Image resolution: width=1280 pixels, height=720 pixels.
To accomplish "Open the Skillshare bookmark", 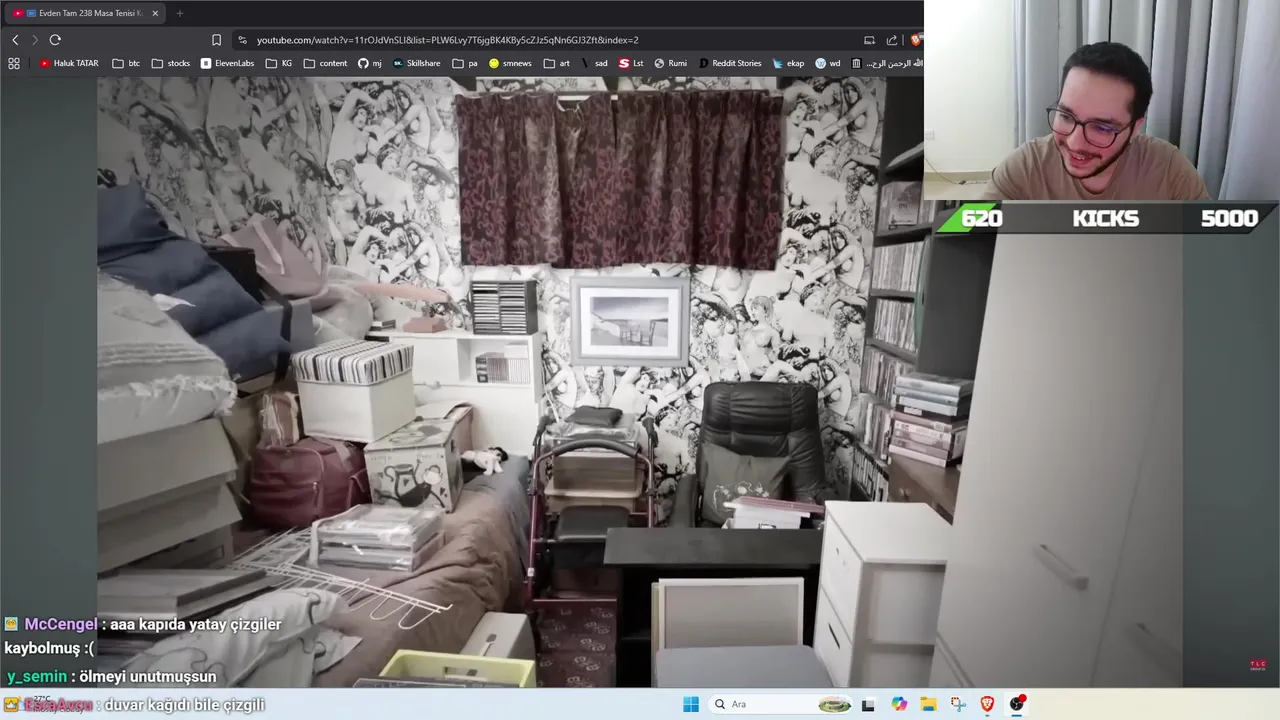I will (416, 63).
